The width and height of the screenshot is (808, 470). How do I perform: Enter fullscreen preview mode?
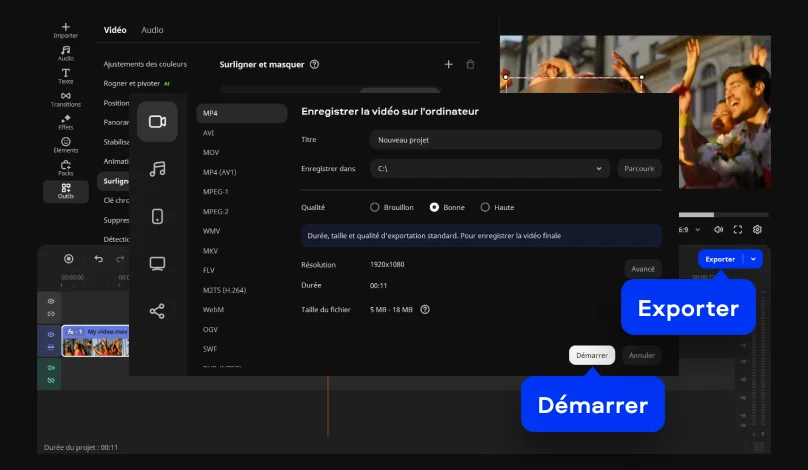pyautogui.click(x=738, y=230)
